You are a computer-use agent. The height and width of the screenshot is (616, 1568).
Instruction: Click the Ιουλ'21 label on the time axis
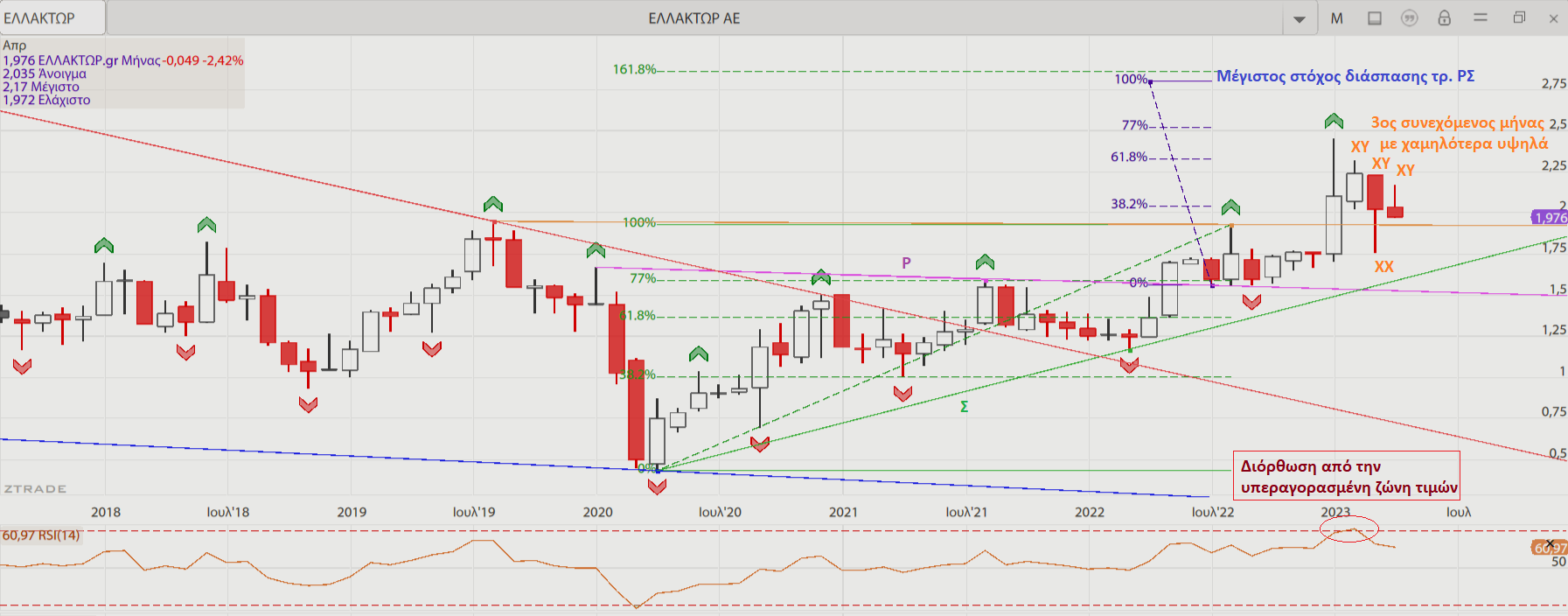click(x=966, y=512)
